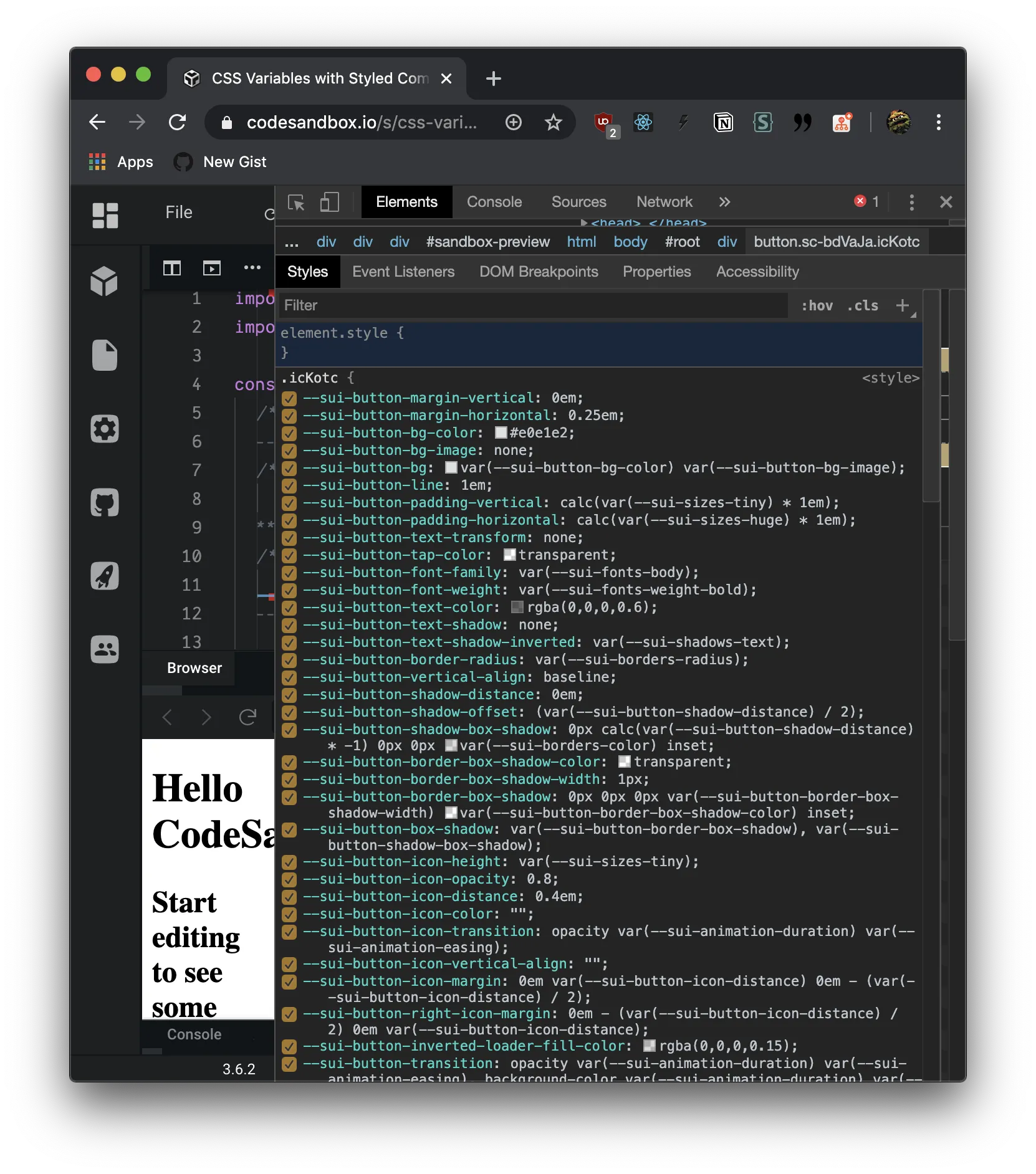
Task: Open the deployment rocket icon
Action: point(104,576)
